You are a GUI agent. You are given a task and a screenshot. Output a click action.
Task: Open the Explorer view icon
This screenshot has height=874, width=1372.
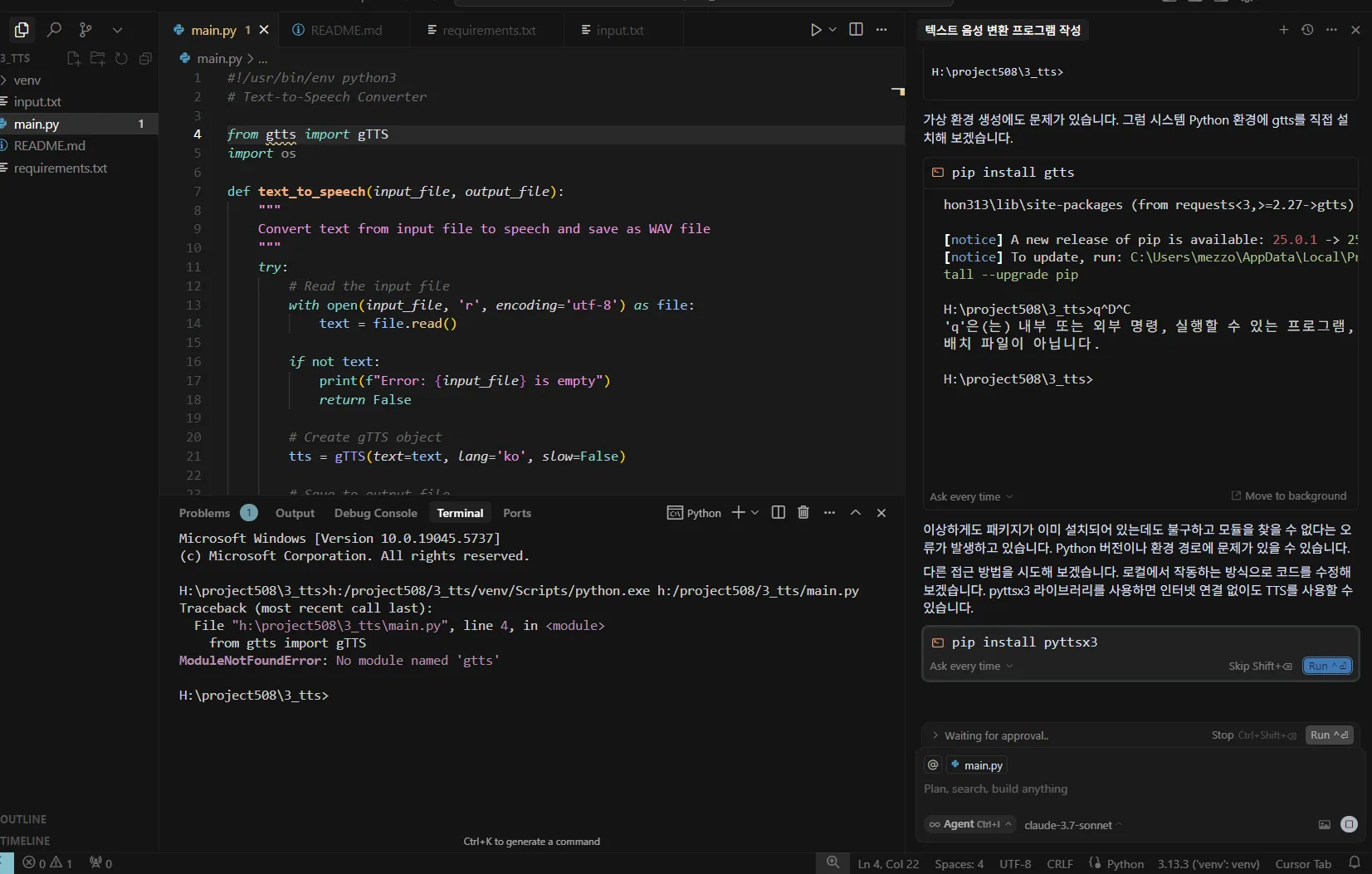click(x=22, y=30)
